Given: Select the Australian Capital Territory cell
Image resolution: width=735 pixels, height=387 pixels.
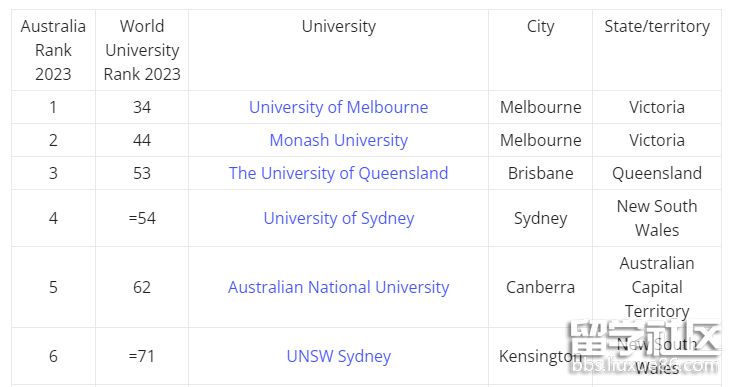Looking at the screenshot, I should 657,287.
